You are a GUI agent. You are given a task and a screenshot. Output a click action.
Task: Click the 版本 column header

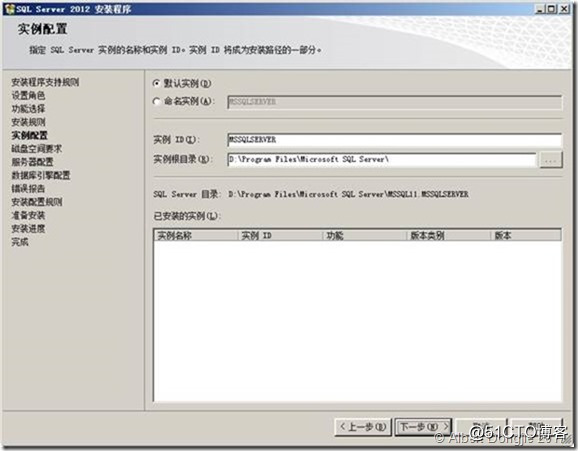pos(526,236)
